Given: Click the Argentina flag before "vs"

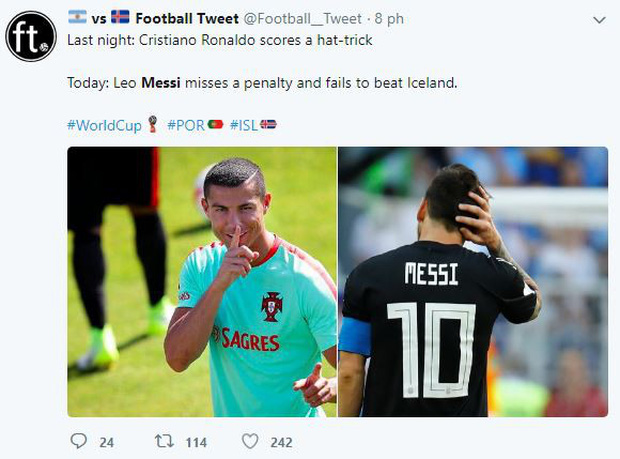Looking at the screenshot, I should 77,17.
